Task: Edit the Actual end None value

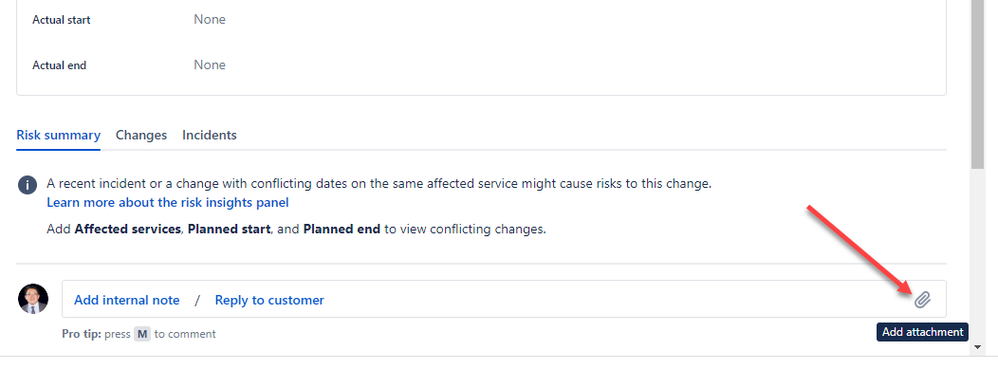Action: click(x=209, y=65)
